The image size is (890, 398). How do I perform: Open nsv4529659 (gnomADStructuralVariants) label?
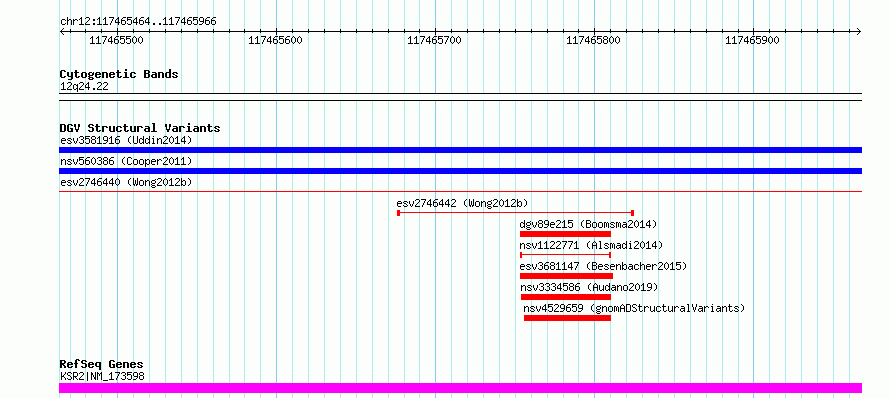(x=634, y=308)
